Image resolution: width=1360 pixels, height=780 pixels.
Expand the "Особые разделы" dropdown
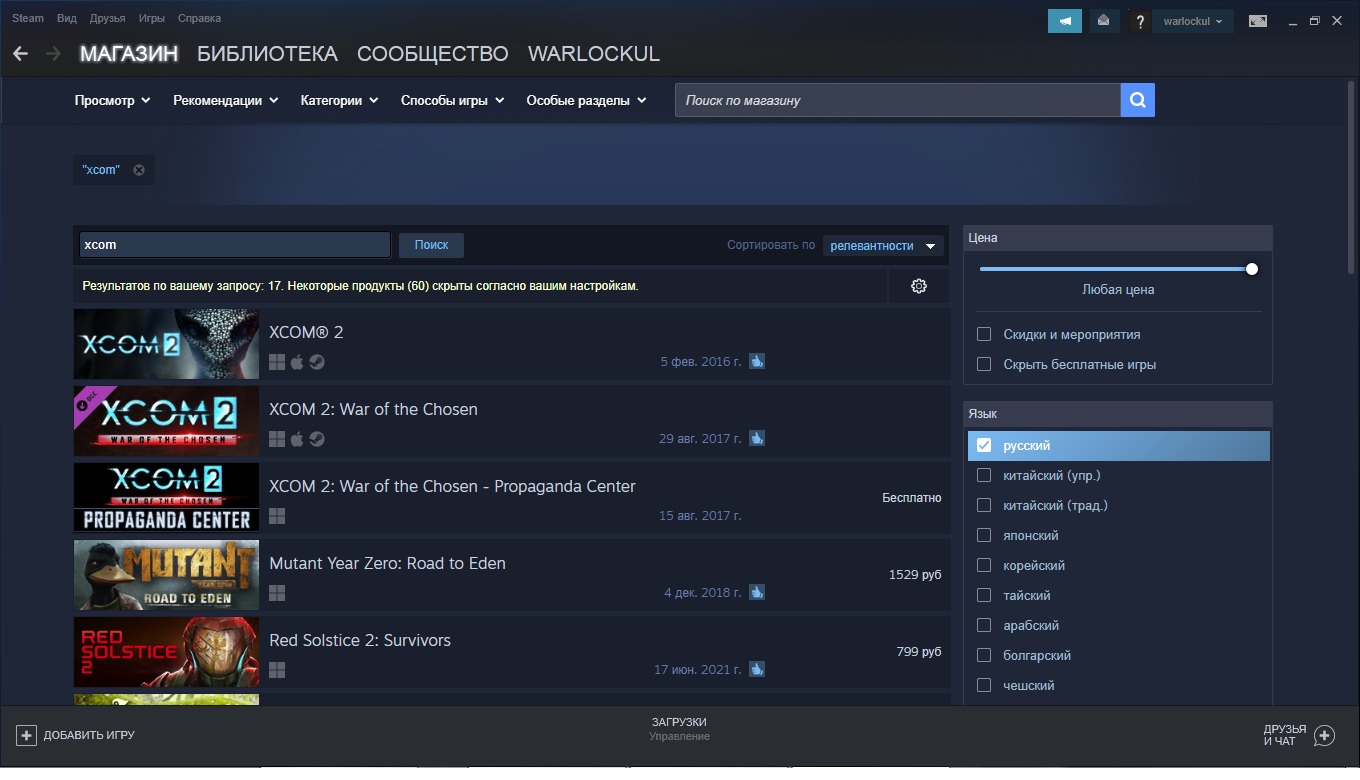coord(586,100)
